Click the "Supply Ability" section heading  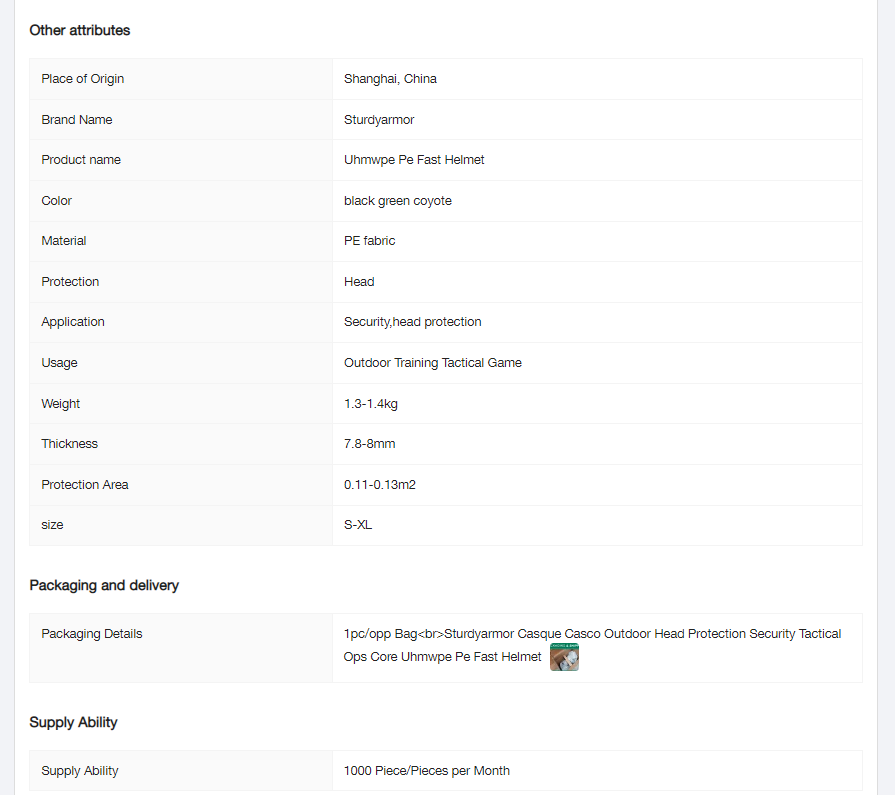(74, 722)
